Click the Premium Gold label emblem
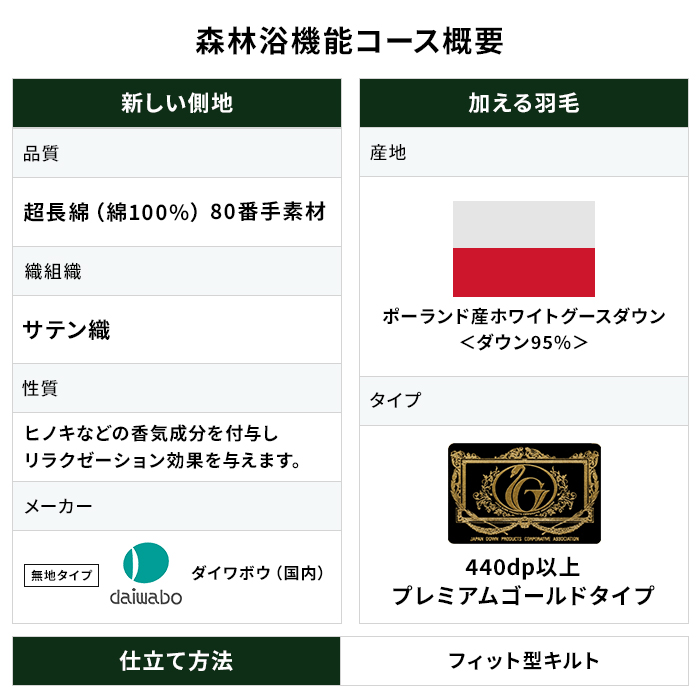The image size is (700, 700). point(524,494)
